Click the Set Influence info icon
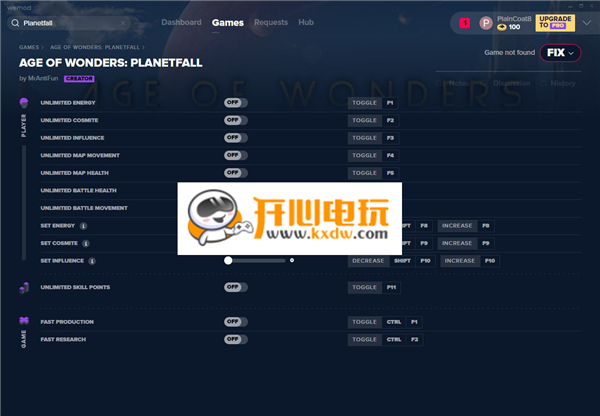Image resolution: width=600 pixels, height=416 pixels. (x=91, y=260)
